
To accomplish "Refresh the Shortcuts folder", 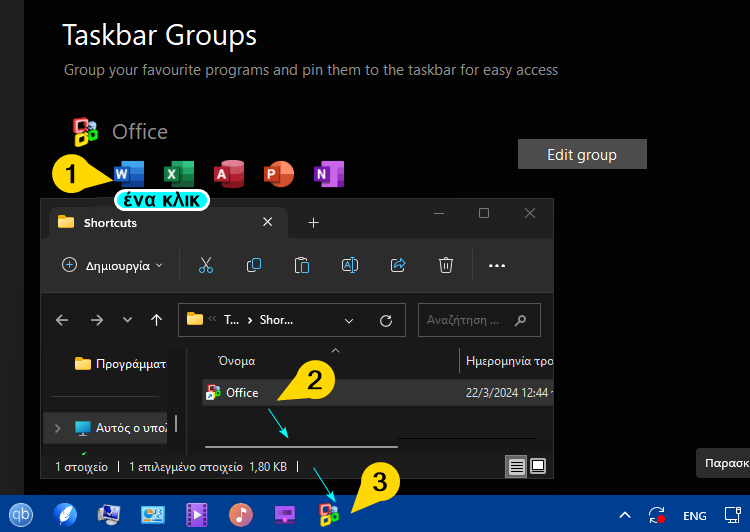I will click(386, 320).
